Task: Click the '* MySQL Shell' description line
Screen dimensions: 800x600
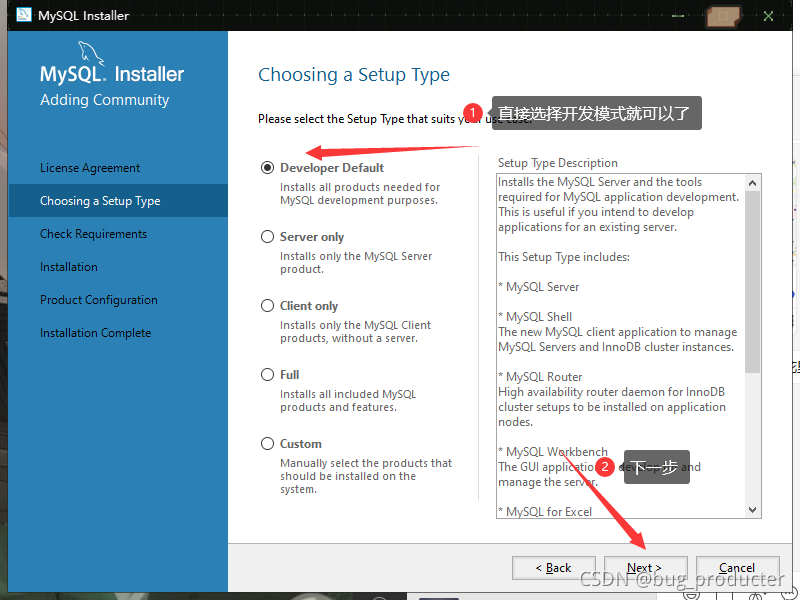Action: click(535, 317)
